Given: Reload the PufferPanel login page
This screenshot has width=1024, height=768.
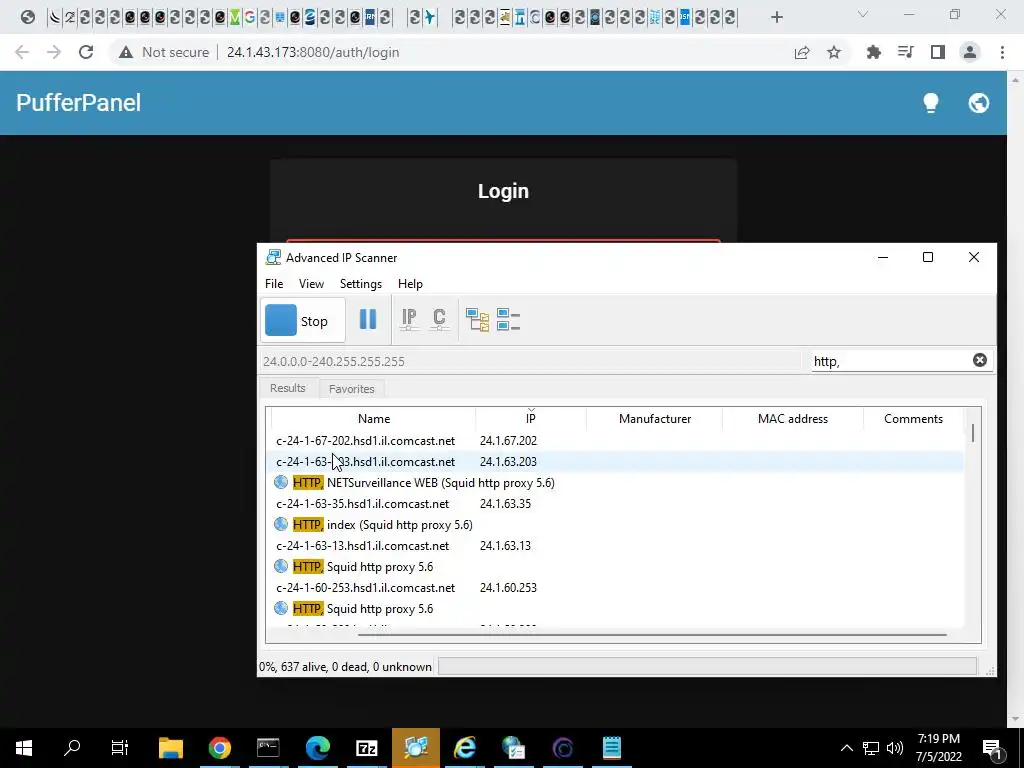Looking at the screenshot, I should (86, 52).
